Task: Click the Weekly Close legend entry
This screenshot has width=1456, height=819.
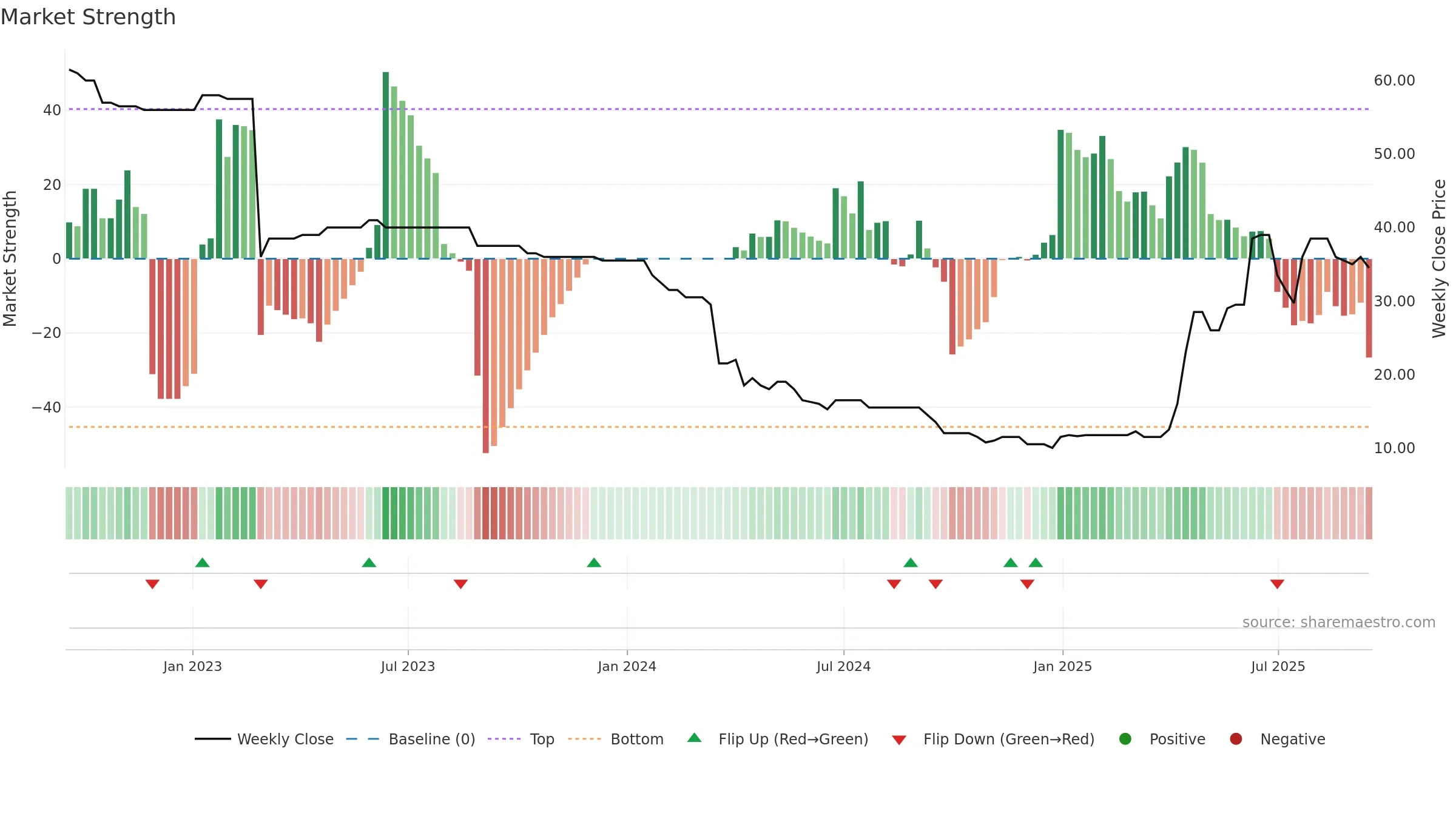Action: coord(264,739)
